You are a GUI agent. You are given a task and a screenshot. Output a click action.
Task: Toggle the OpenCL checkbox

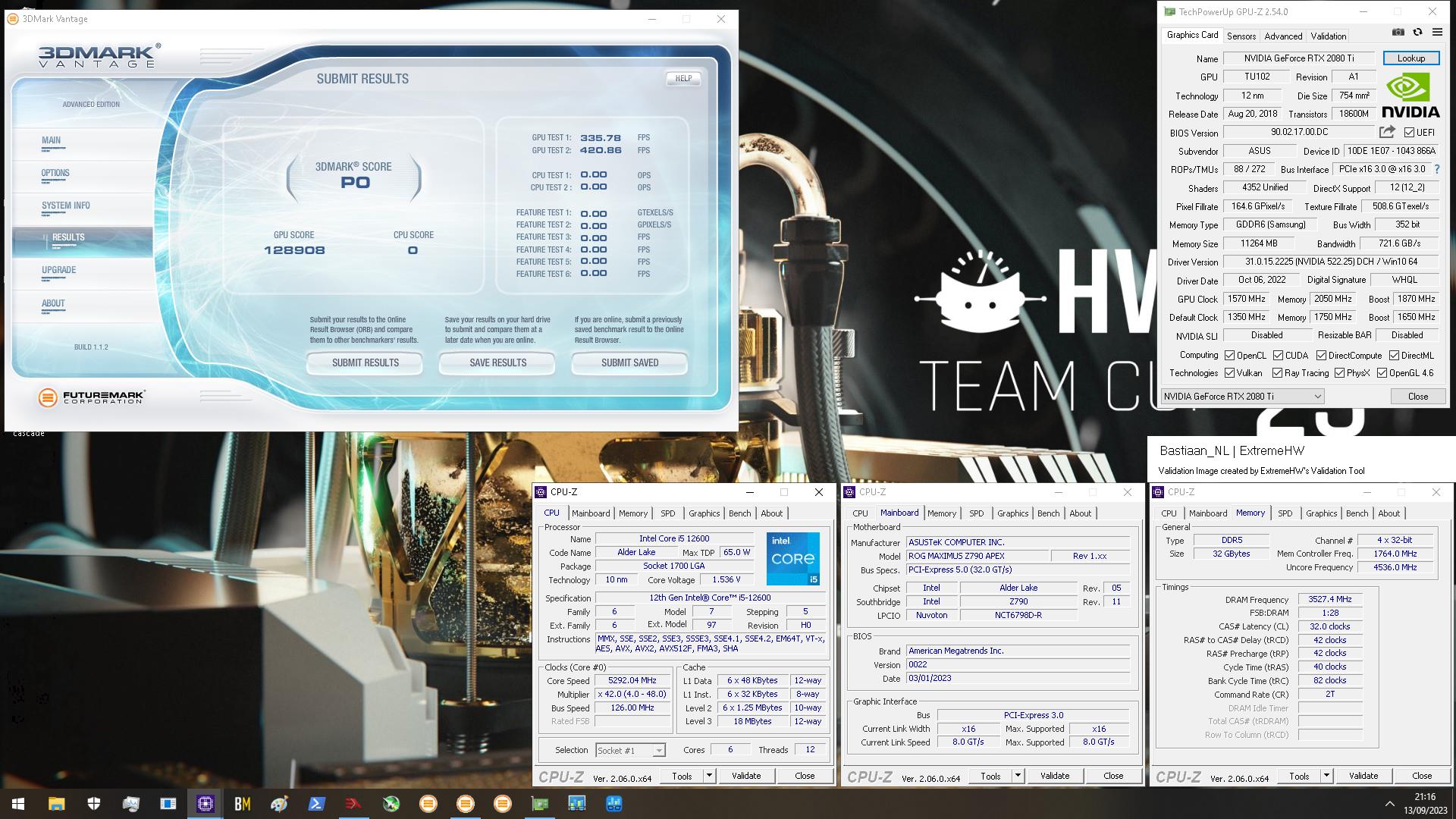point(1229,355)
